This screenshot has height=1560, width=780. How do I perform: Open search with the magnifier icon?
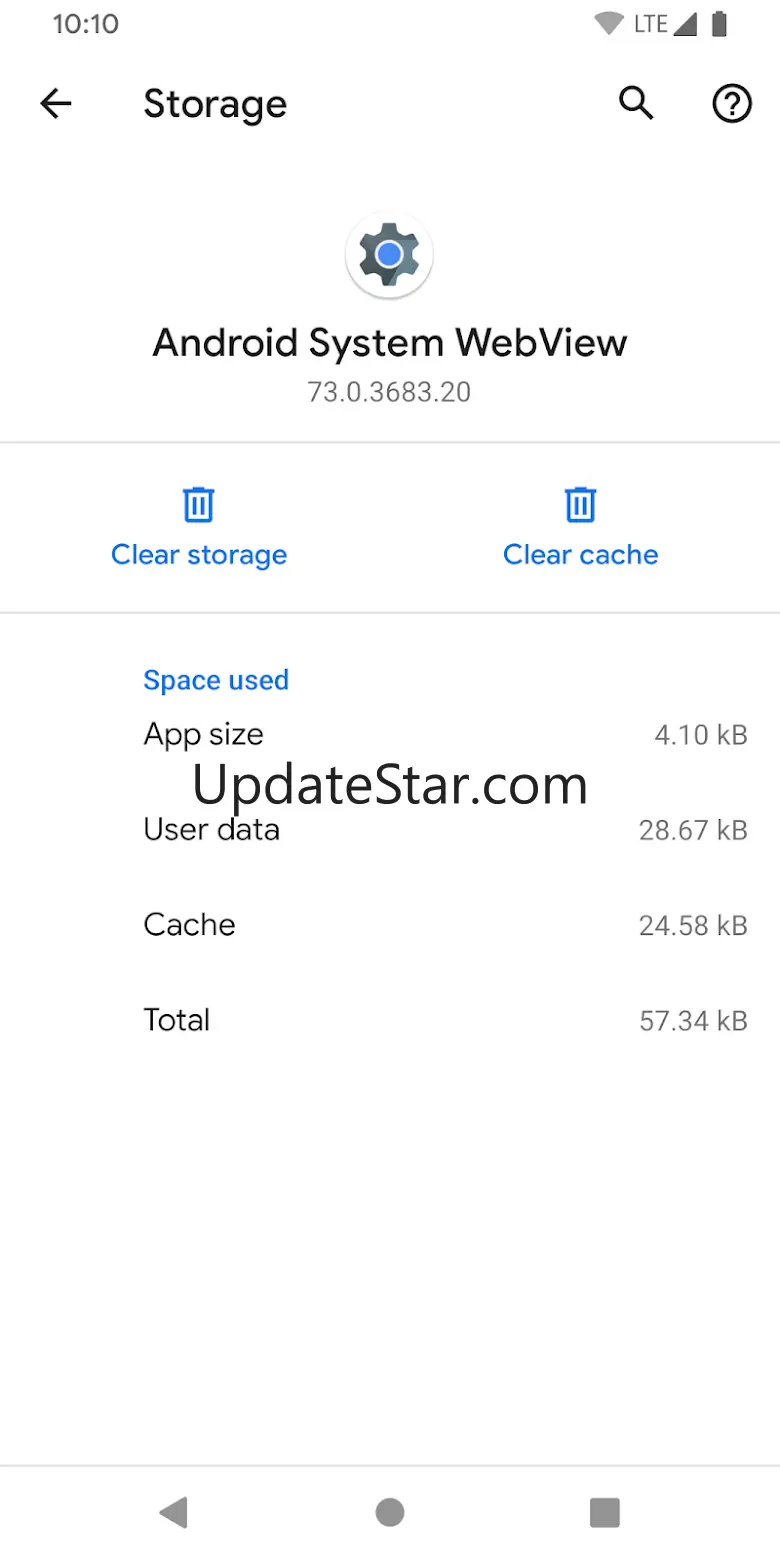tap(636, 103)
